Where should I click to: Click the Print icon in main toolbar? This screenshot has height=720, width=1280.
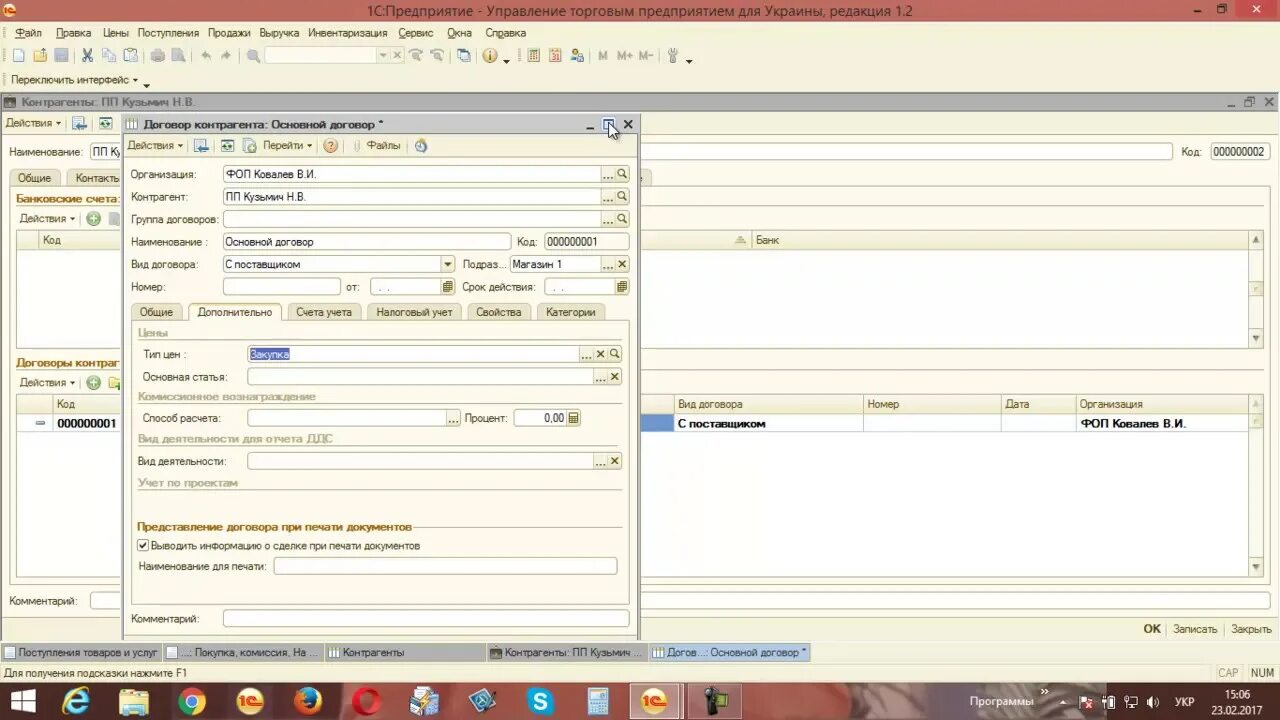[157, 56]
